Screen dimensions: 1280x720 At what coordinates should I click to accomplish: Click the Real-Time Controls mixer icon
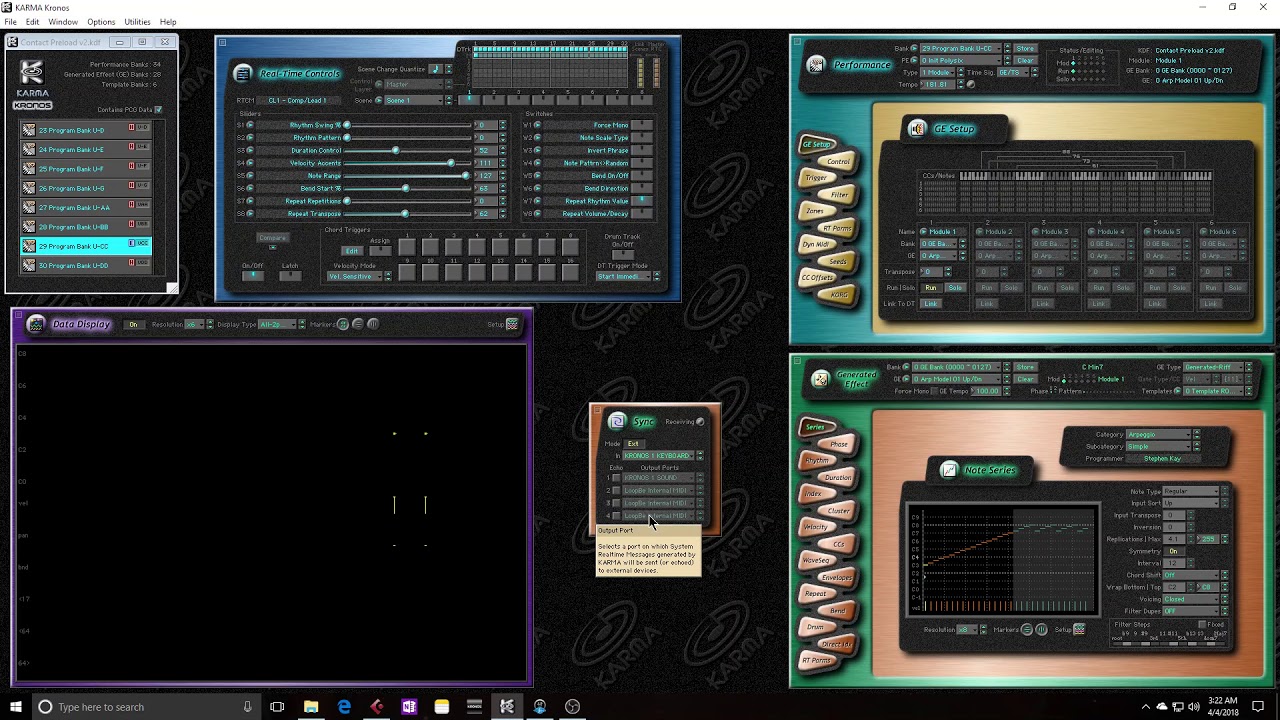coord(242,74)
